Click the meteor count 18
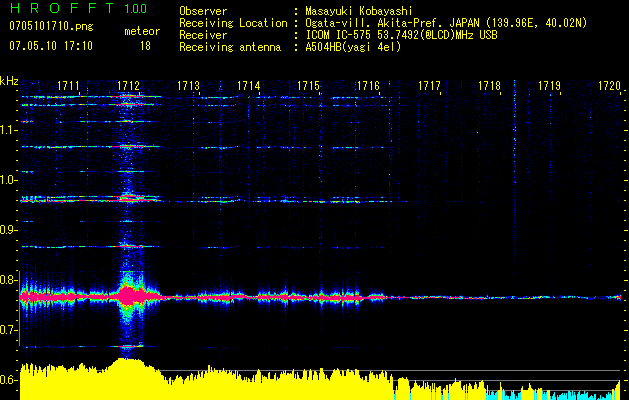 [145, 46]
